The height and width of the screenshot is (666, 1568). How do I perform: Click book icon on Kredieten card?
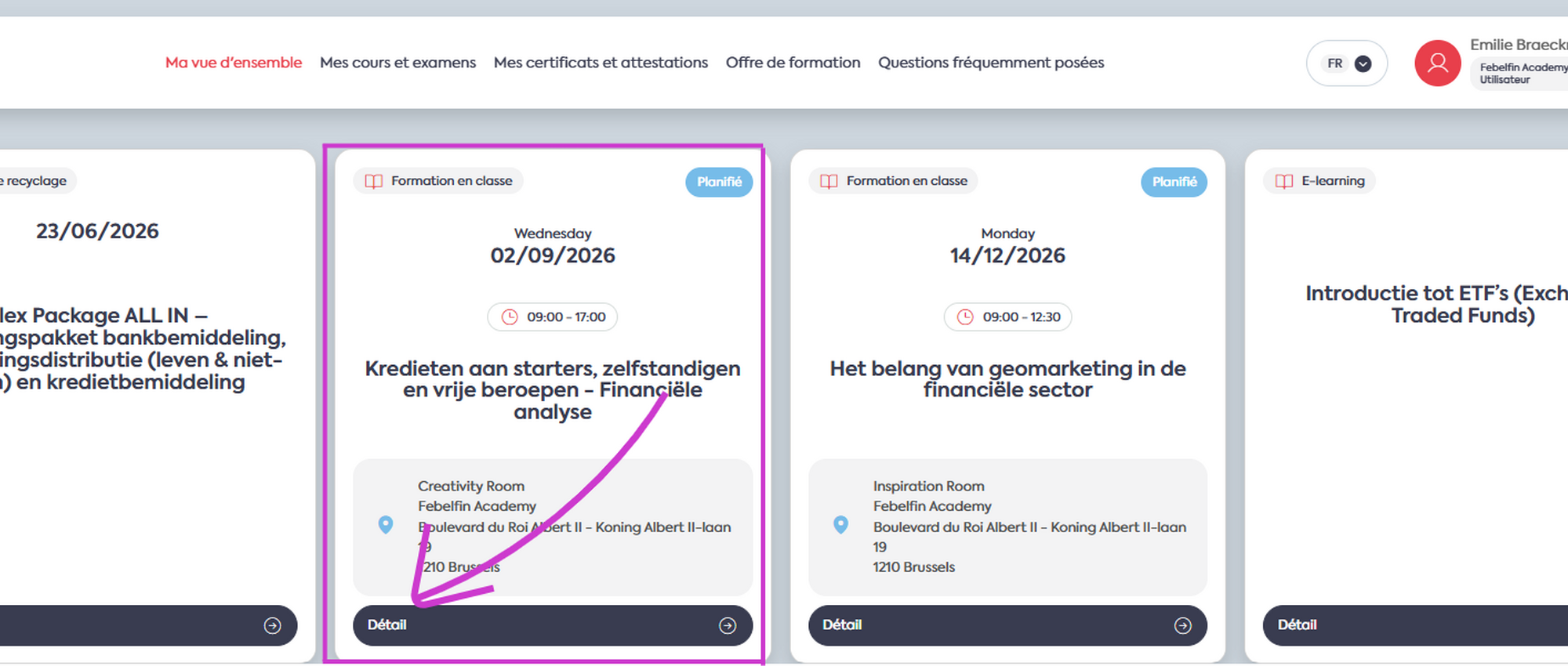point(374,181)
